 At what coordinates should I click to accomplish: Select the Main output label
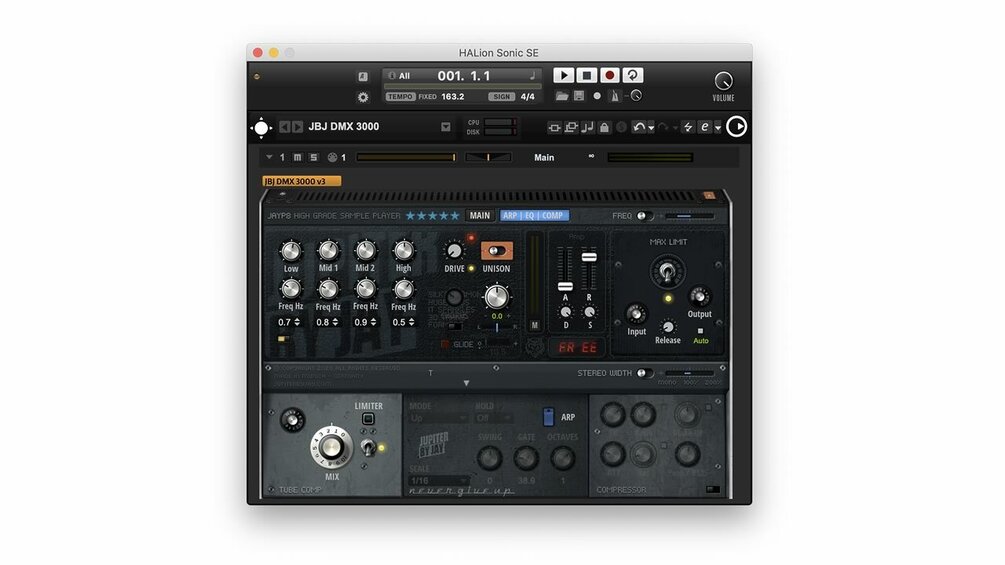pos(544,158)
